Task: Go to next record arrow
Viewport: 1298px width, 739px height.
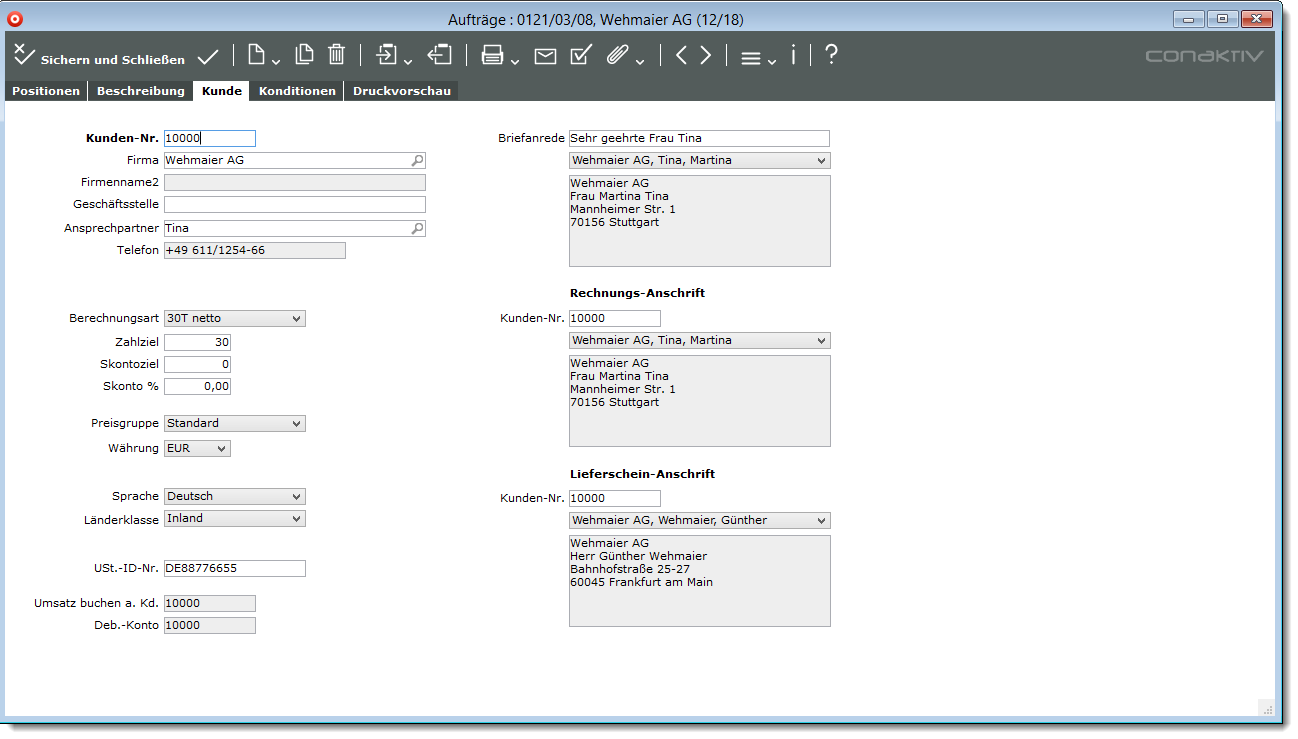Action: point(706,57)
